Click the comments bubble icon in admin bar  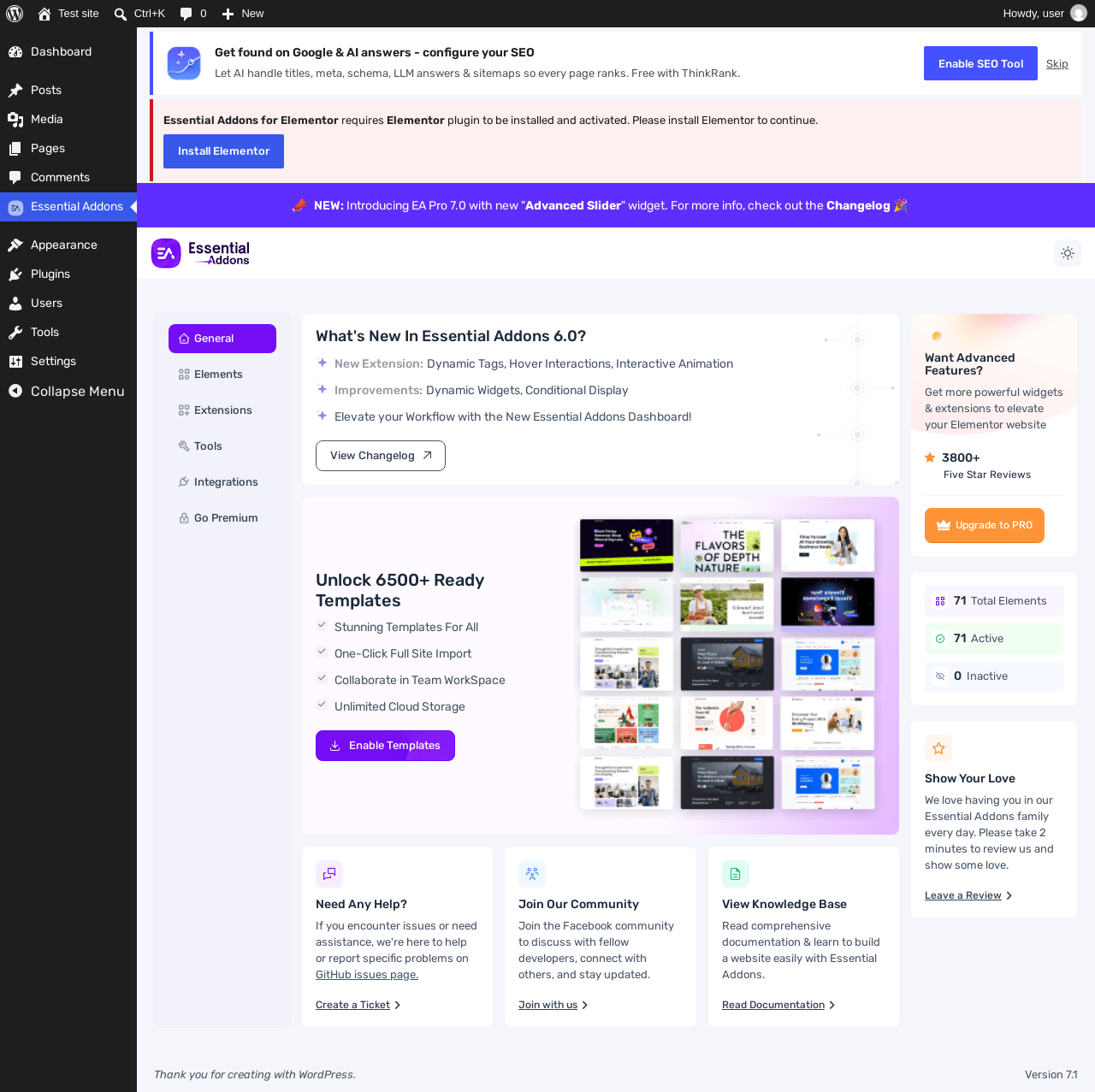[x=186, y=14]
